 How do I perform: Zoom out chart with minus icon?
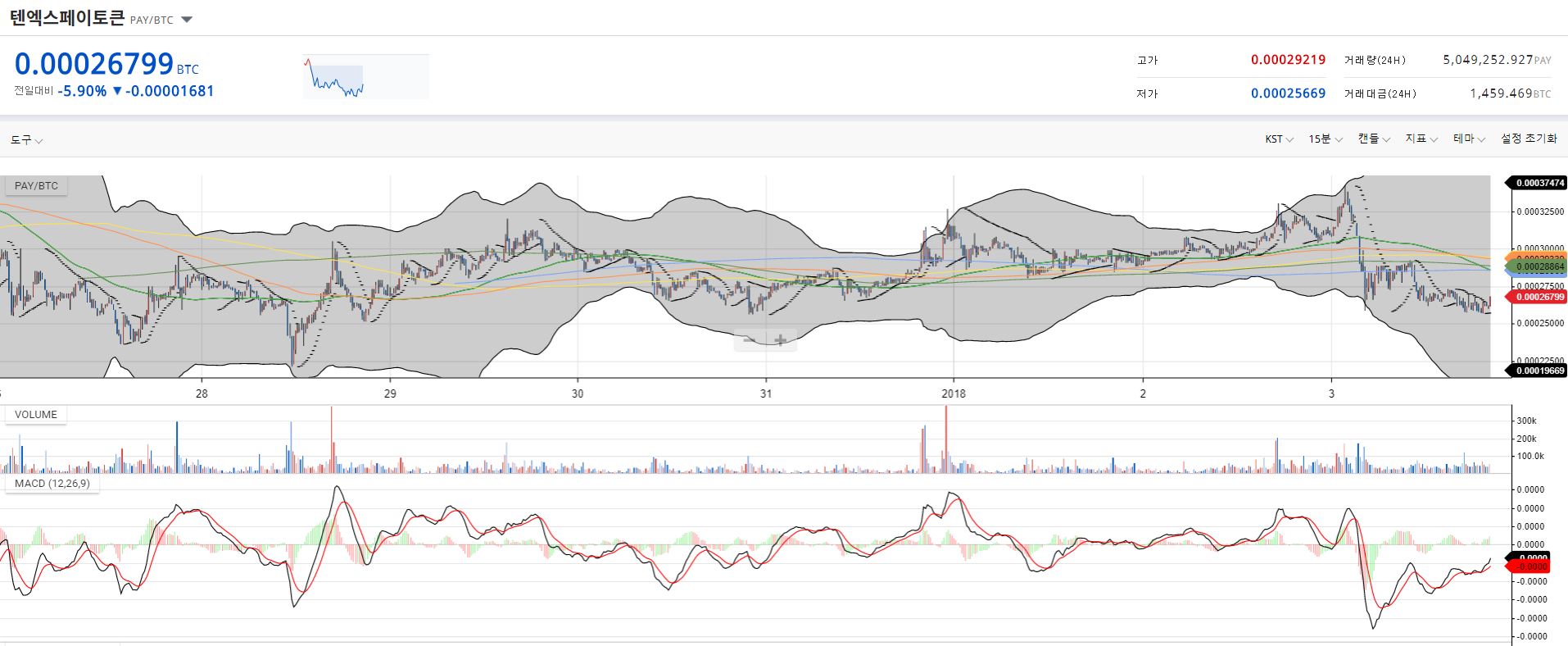(x=750, y=340)
